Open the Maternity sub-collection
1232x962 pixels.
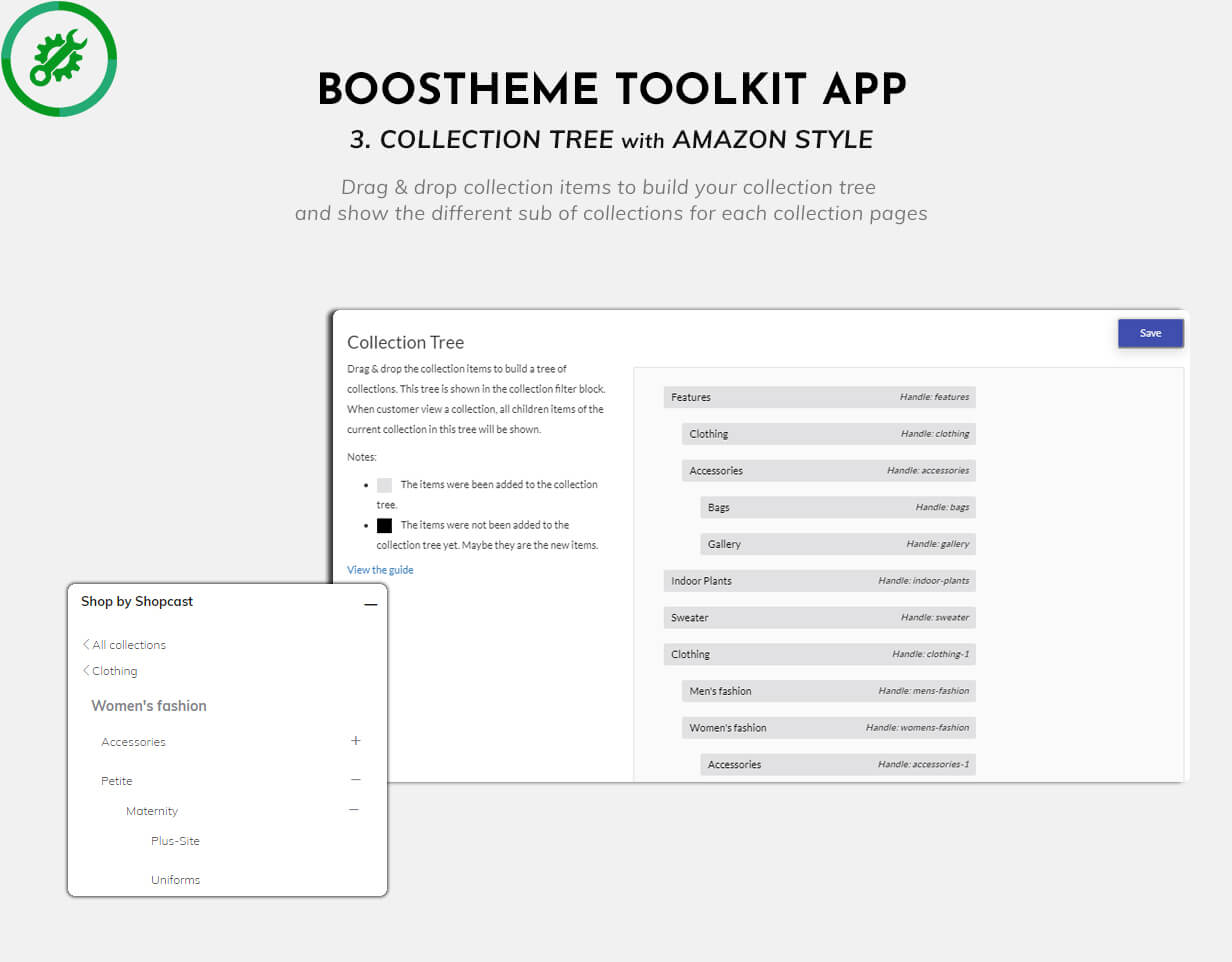tap(152, 811)
